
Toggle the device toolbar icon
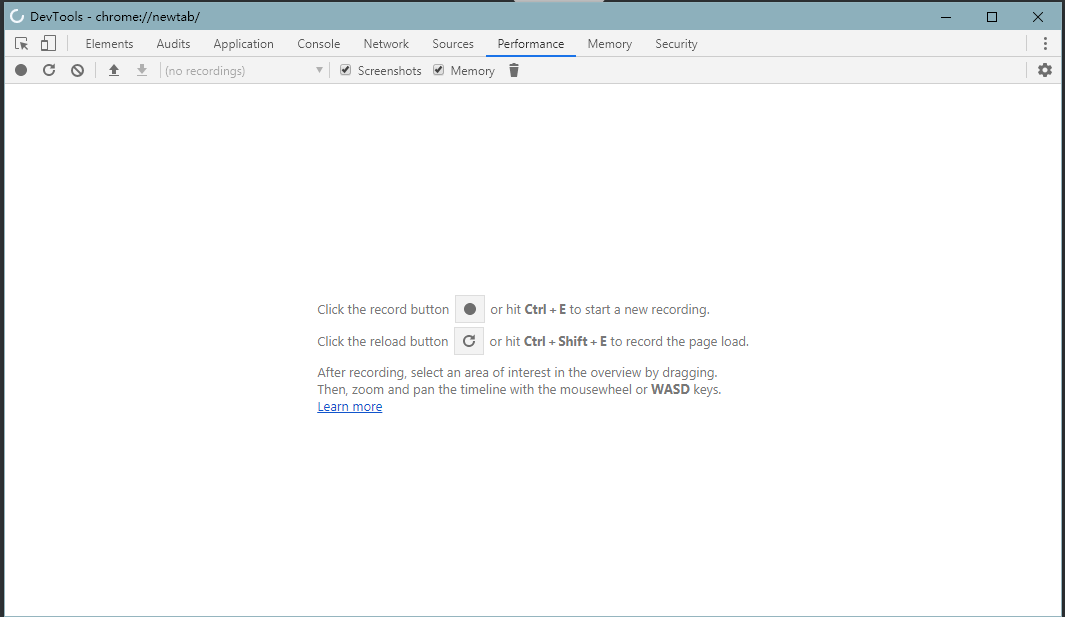(48, 44)
